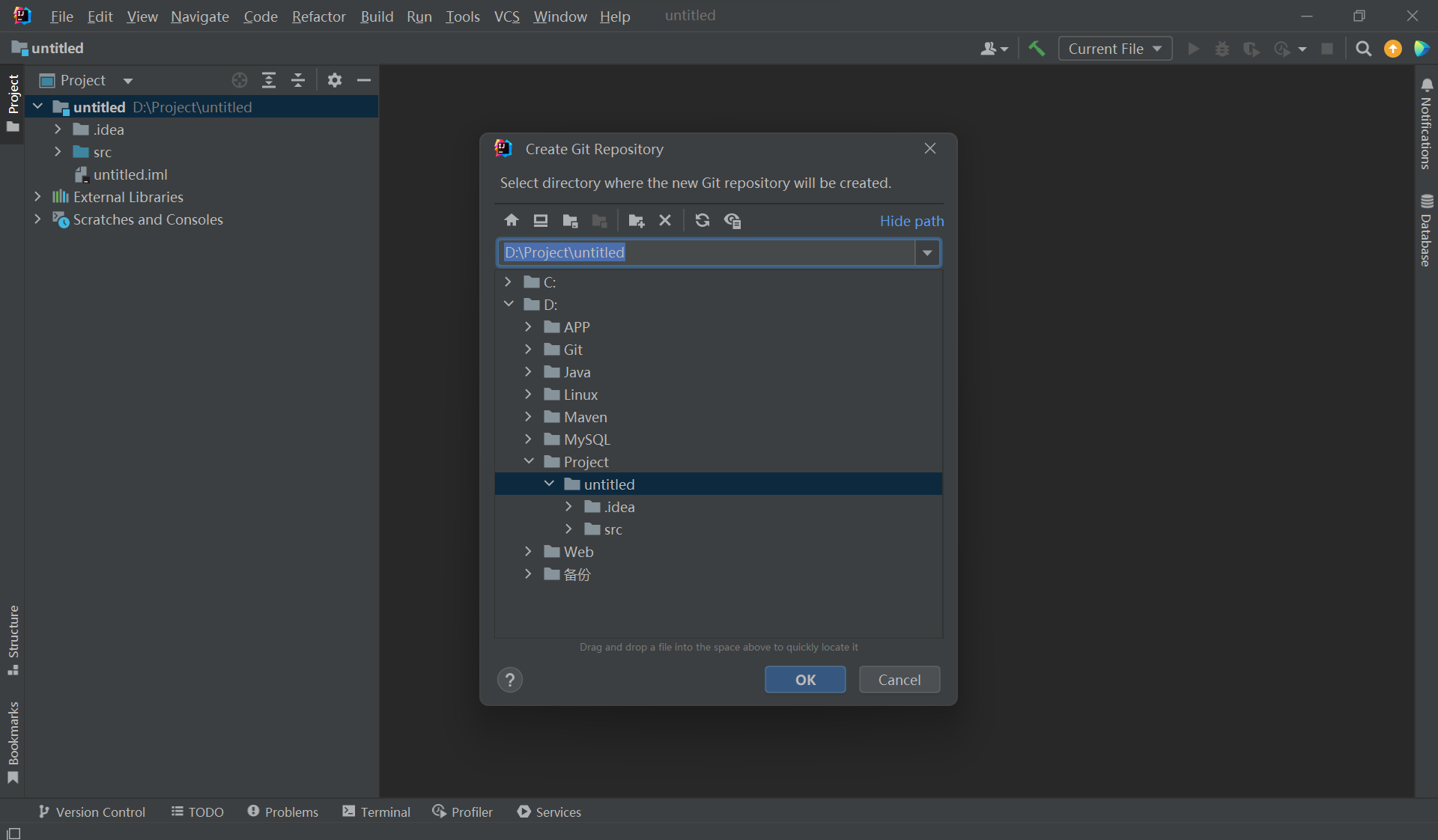Expand the C: drive node
The width and height of the screenshot is (1438, 840).
coord(509,282)
